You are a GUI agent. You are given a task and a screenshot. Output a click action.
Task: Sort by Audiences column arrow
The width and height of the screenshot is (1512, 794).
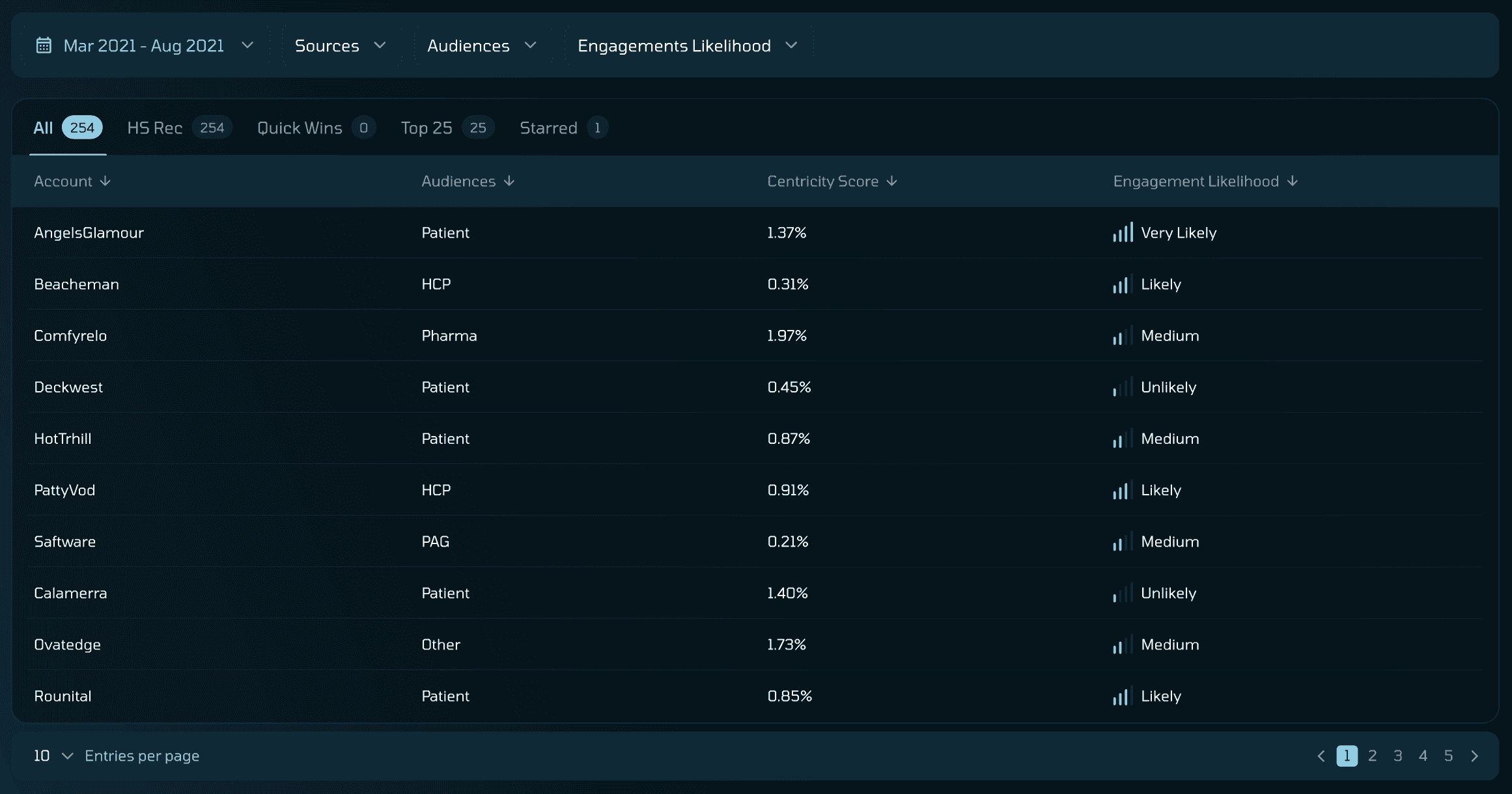pos(509,181)
